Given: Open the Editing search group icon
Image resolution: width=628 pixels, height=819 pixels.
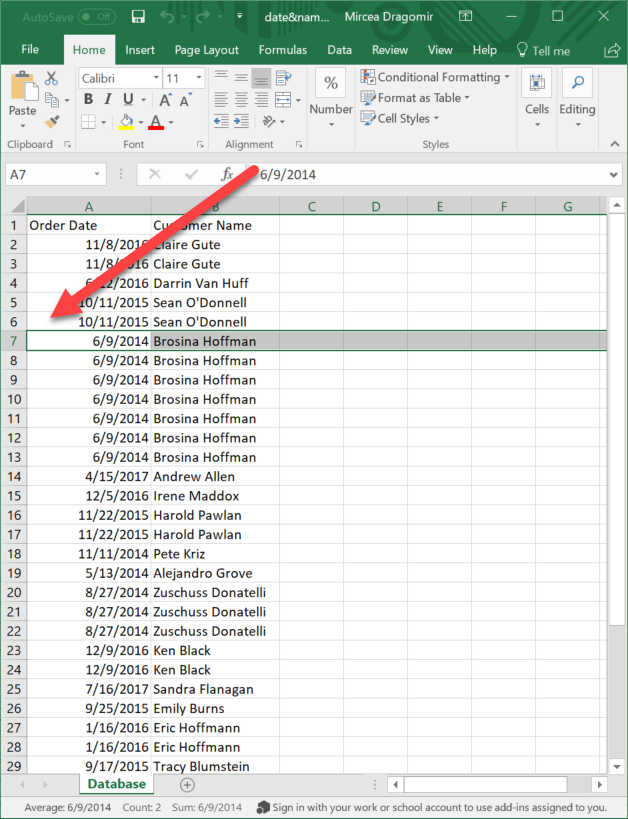Looking at the screenshot, I should point(577,85).
